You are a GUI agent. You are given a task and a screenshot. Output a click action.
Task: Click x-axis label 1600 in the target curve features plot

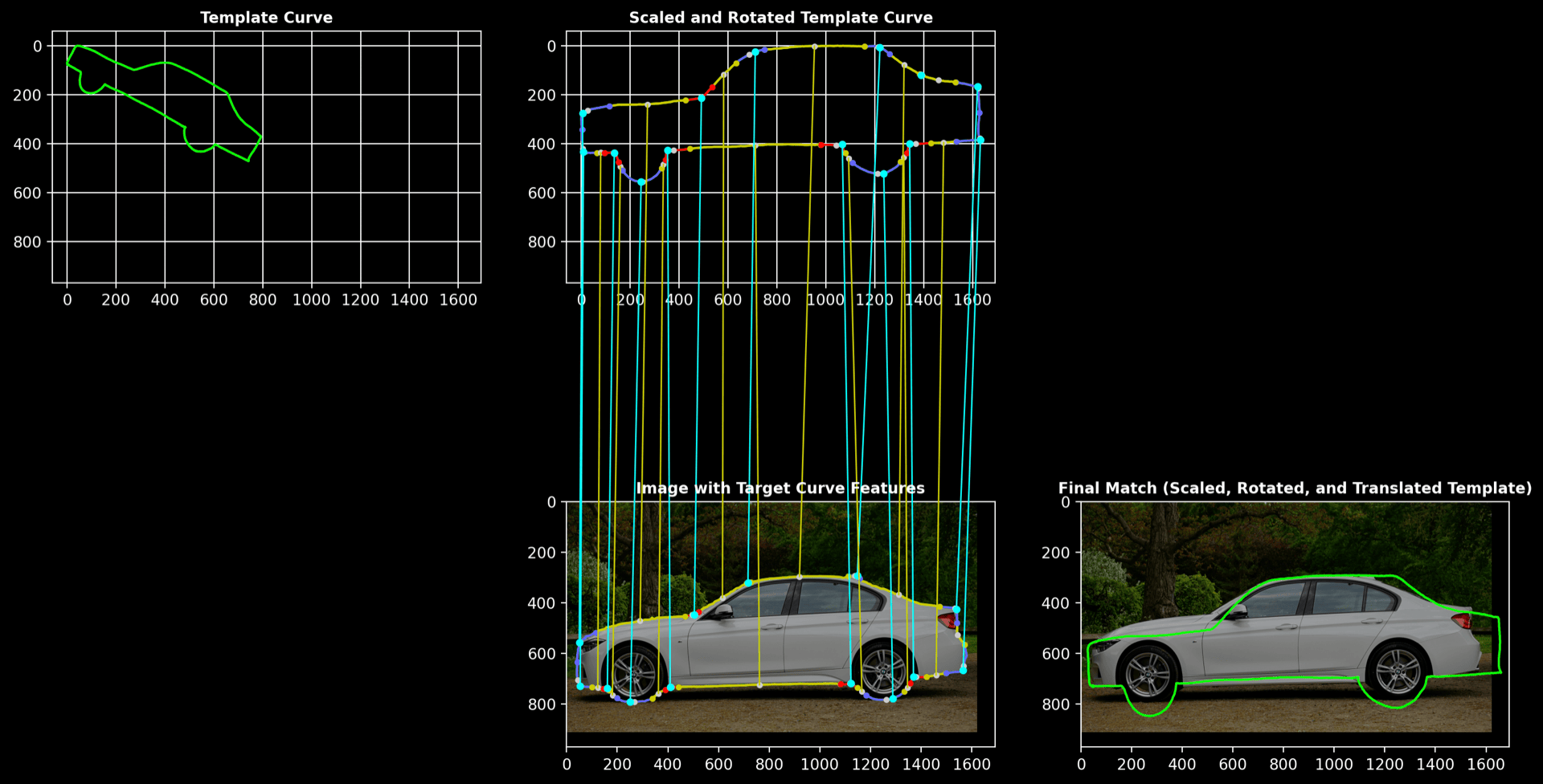pos(972,764)
